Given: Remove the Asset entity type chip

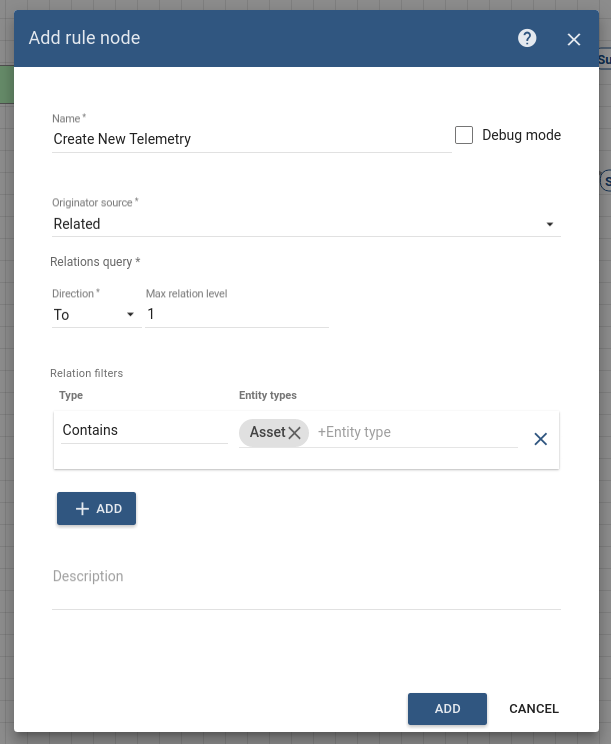Looking at the screenshot, I should pos(295,433).
